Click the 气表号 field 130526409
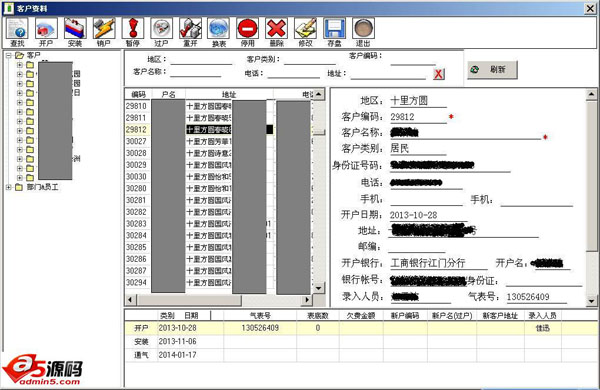Image resolution: width=600 pixels, height=390 pixels. [536, 297]
